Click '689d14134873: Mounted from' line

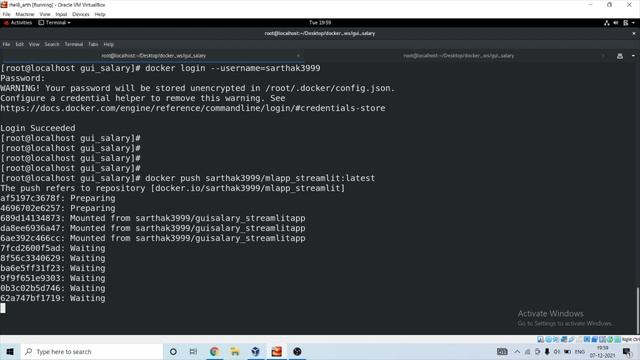[x=153, y=218]
